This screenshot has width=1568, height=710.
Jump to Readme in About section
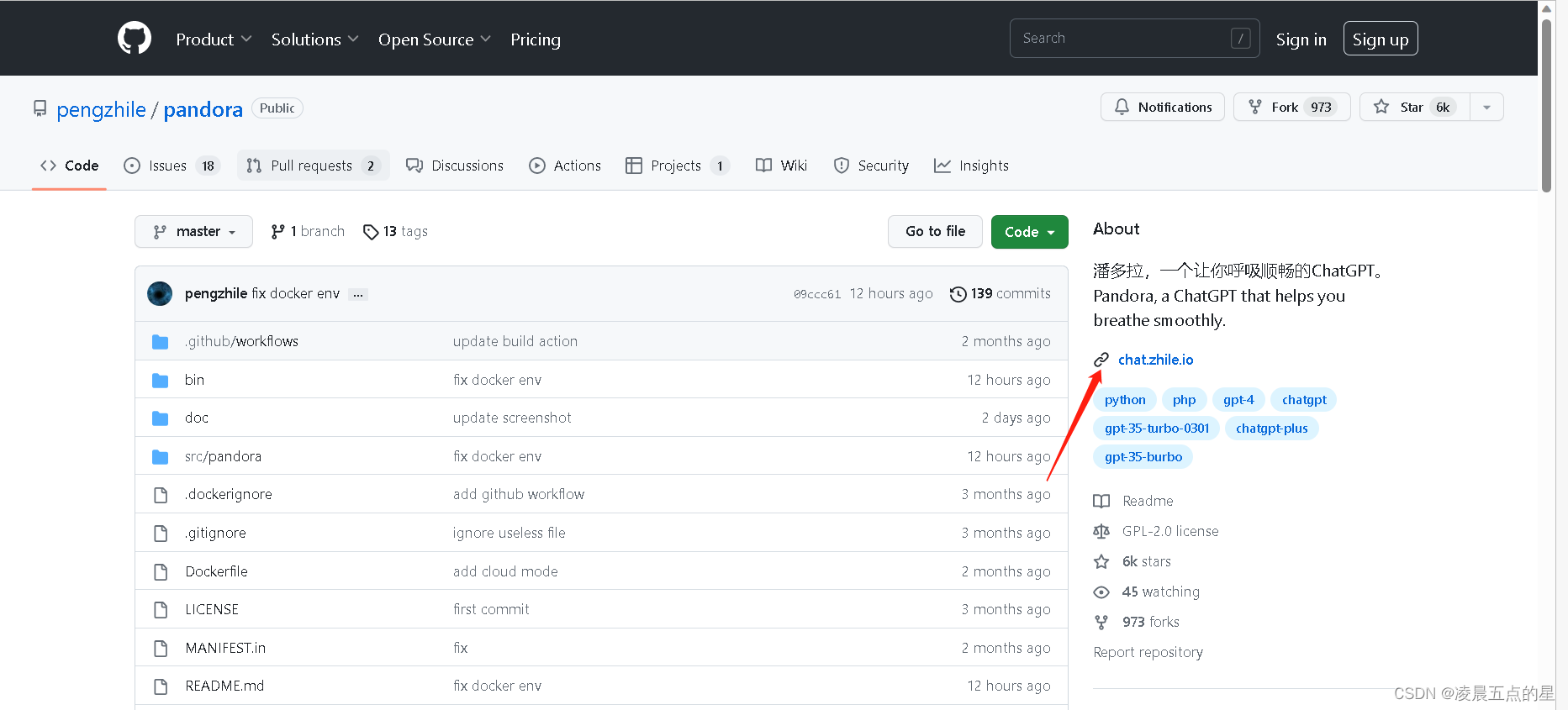point(1133,501)
